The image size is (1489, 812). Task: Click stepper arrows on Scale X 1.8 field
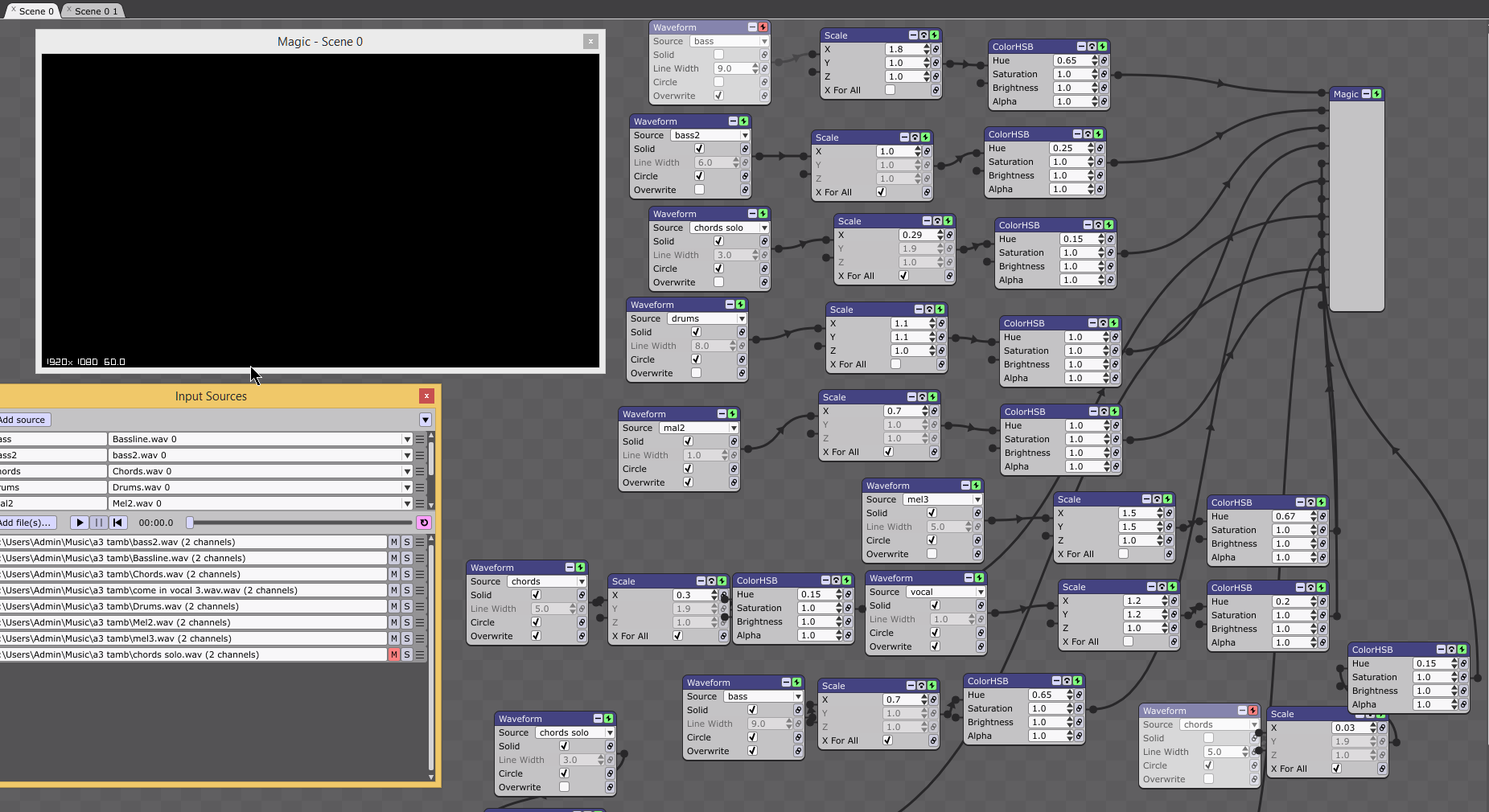(926, 49)
